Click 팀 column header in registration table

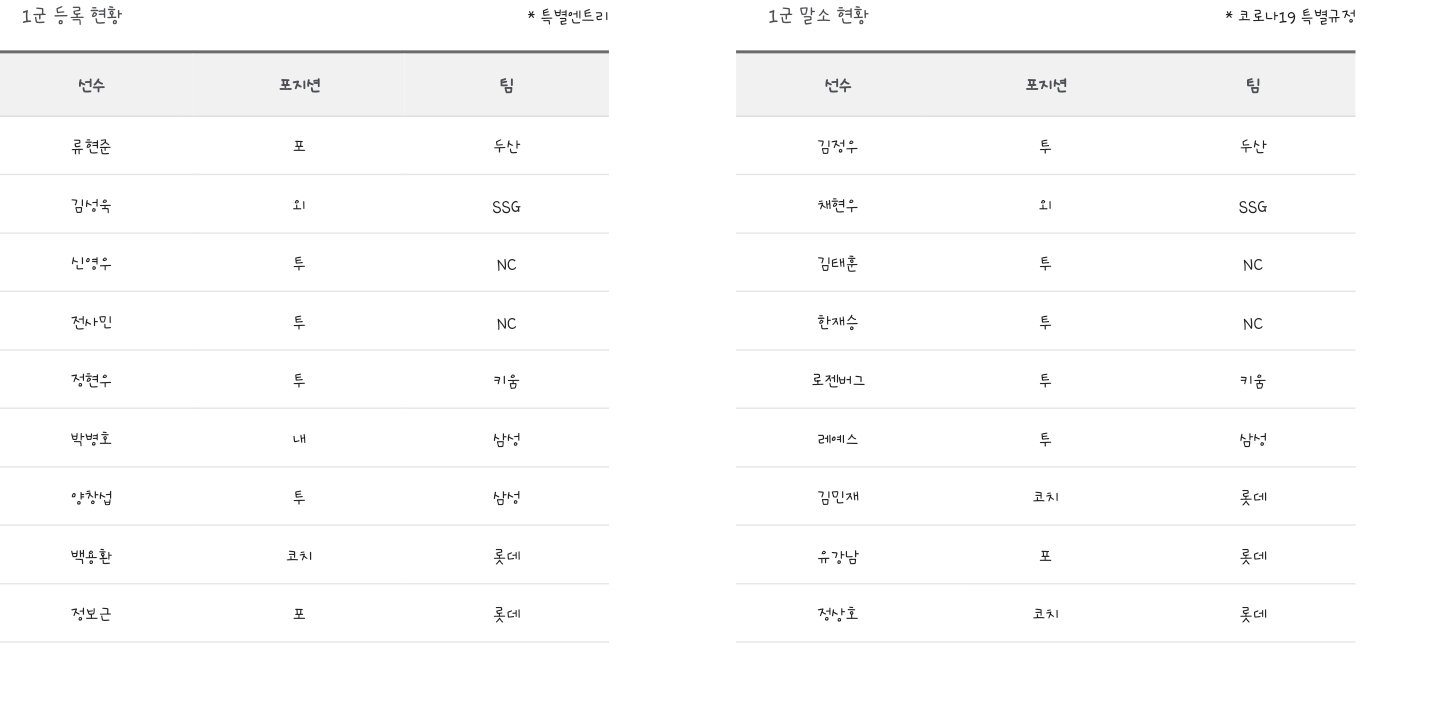(507, 85)
